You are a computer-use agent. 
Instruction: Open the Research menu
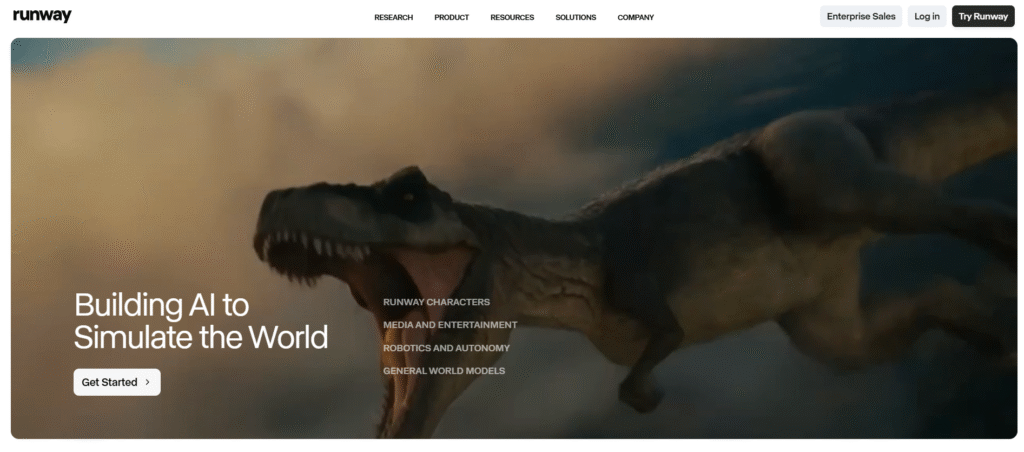coord(393,17)
